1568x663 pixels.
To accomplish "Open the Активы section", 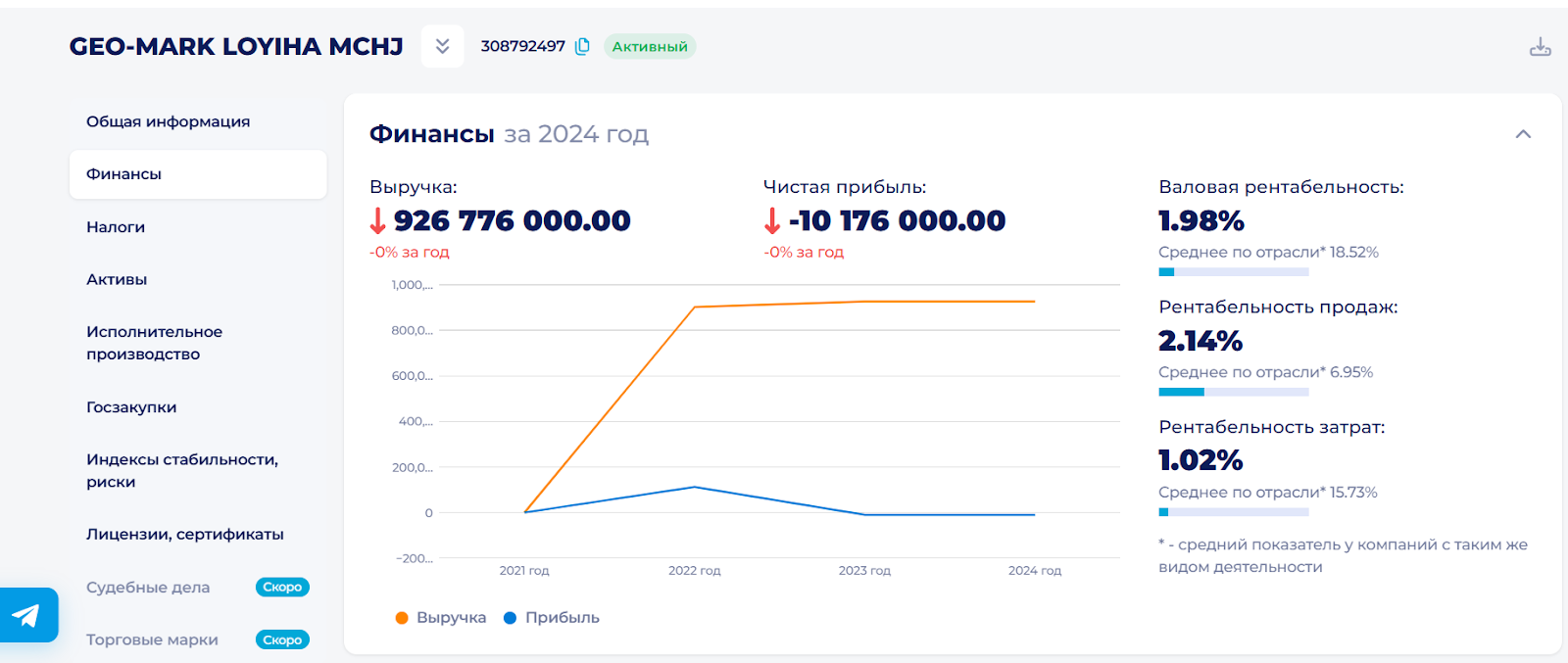I will [117, 279].
